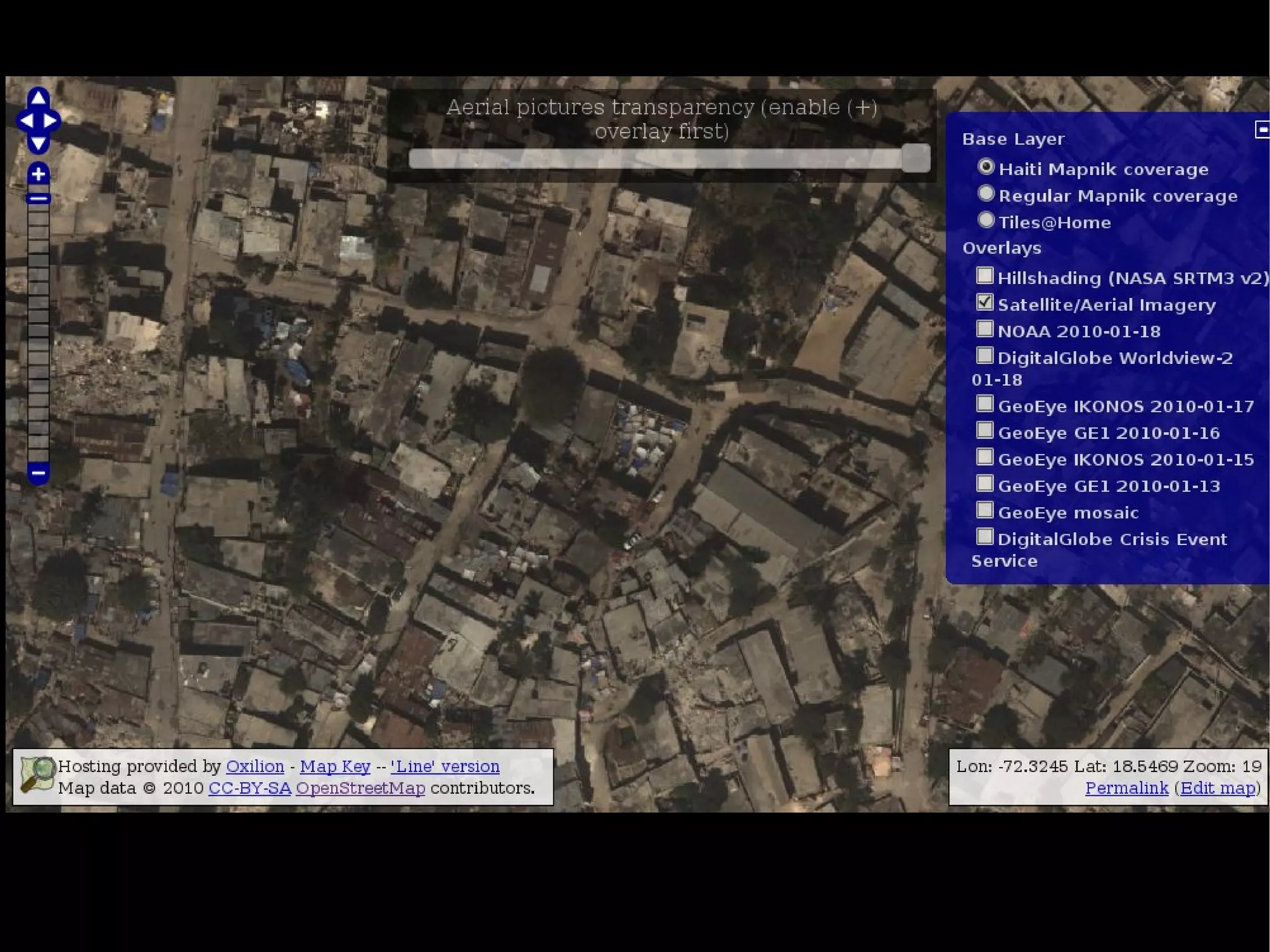Pan the map up with the arrow
The height and width of the screenshot is (952, 1270).
point(38,97)
